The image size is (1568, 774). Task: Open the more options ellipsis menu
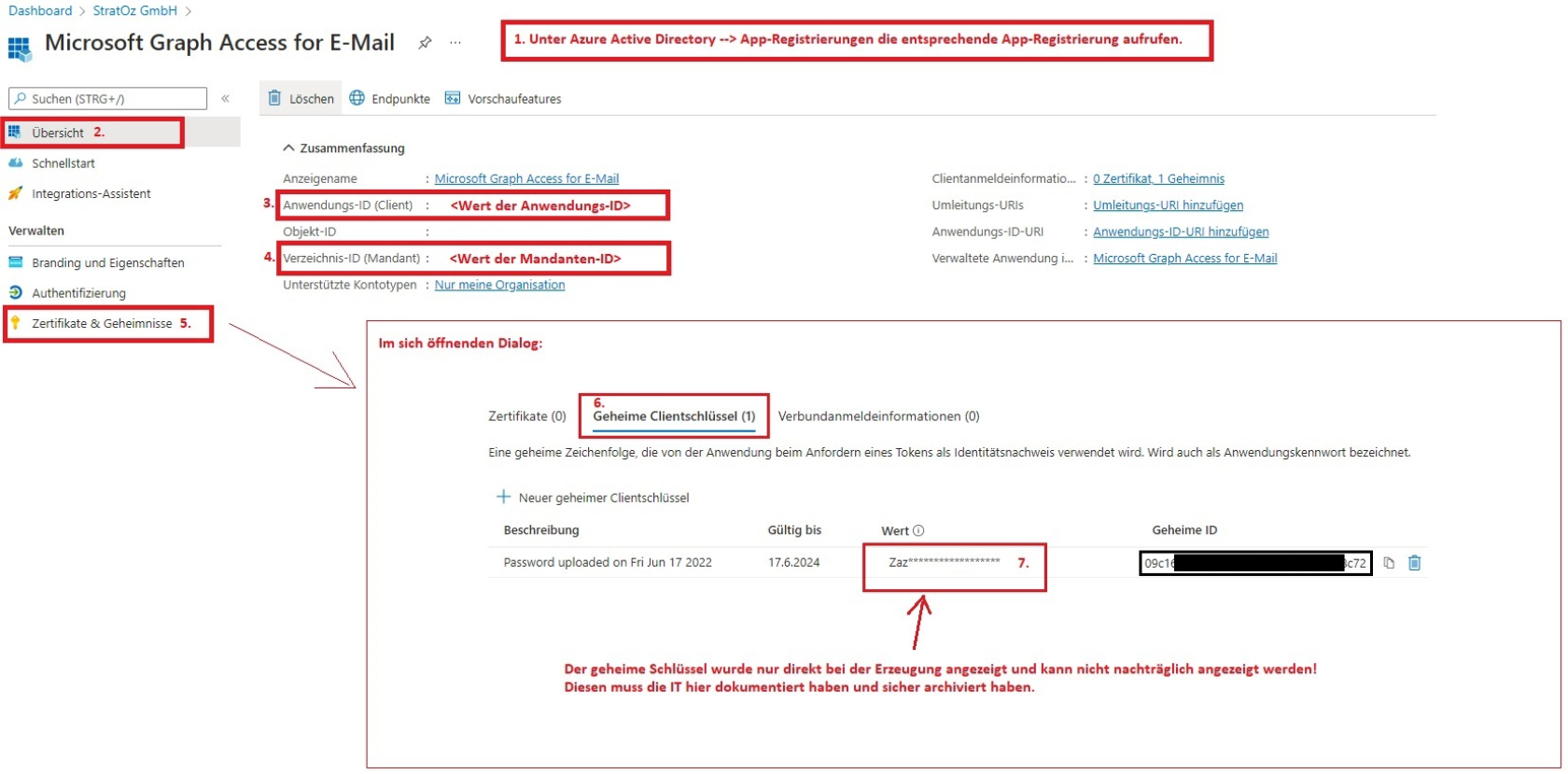[x=455, y=43]
